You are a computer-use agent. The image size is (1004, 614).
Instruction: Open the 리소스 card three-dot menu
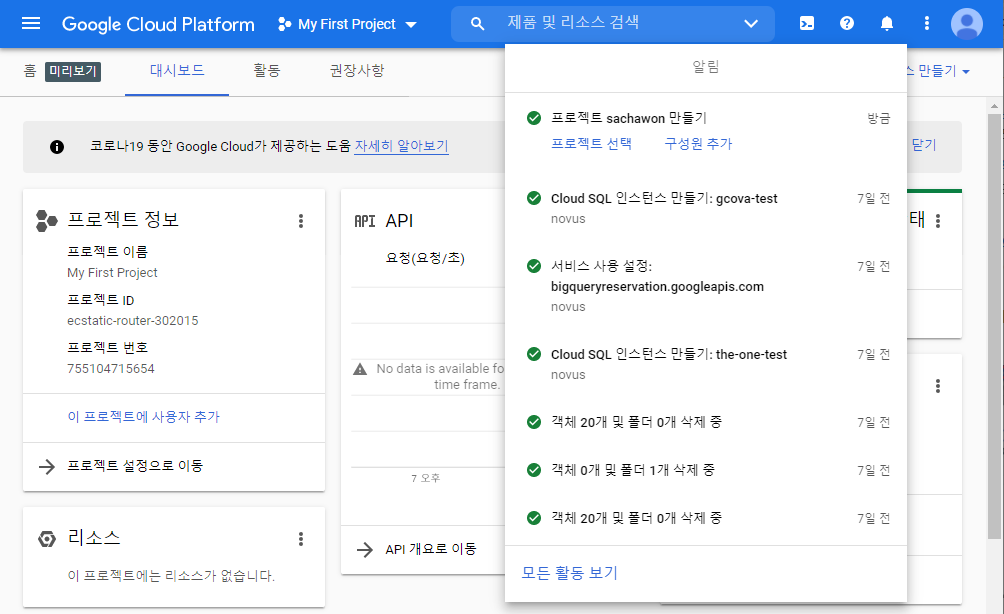[x=300, y=539]
